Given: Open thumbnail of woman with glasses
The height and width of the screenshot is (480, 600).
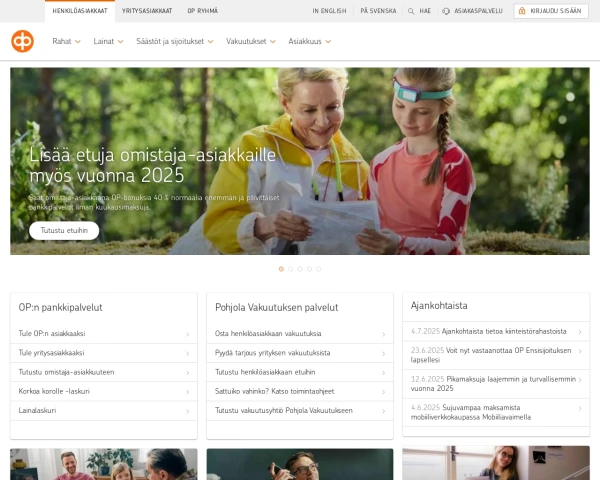Looking at the screenshot, I should (x=496, y=462).
